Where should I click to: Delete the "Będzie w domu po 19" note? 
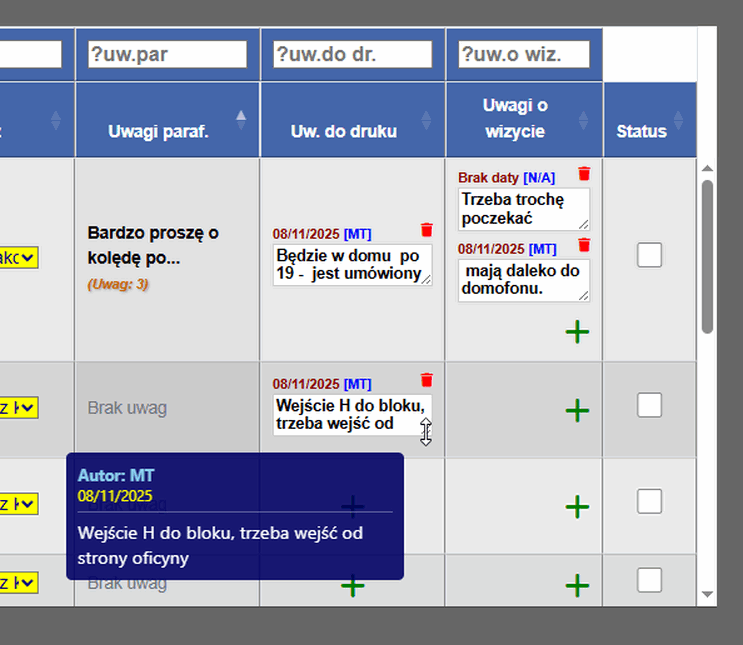coord(427,230)
